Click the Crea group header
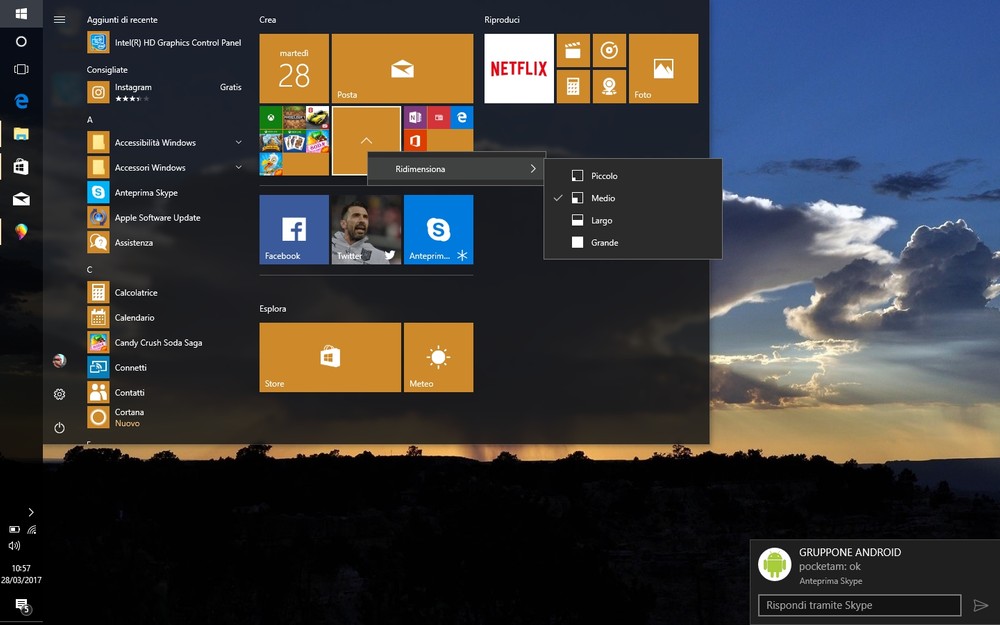 coord(268,20)
